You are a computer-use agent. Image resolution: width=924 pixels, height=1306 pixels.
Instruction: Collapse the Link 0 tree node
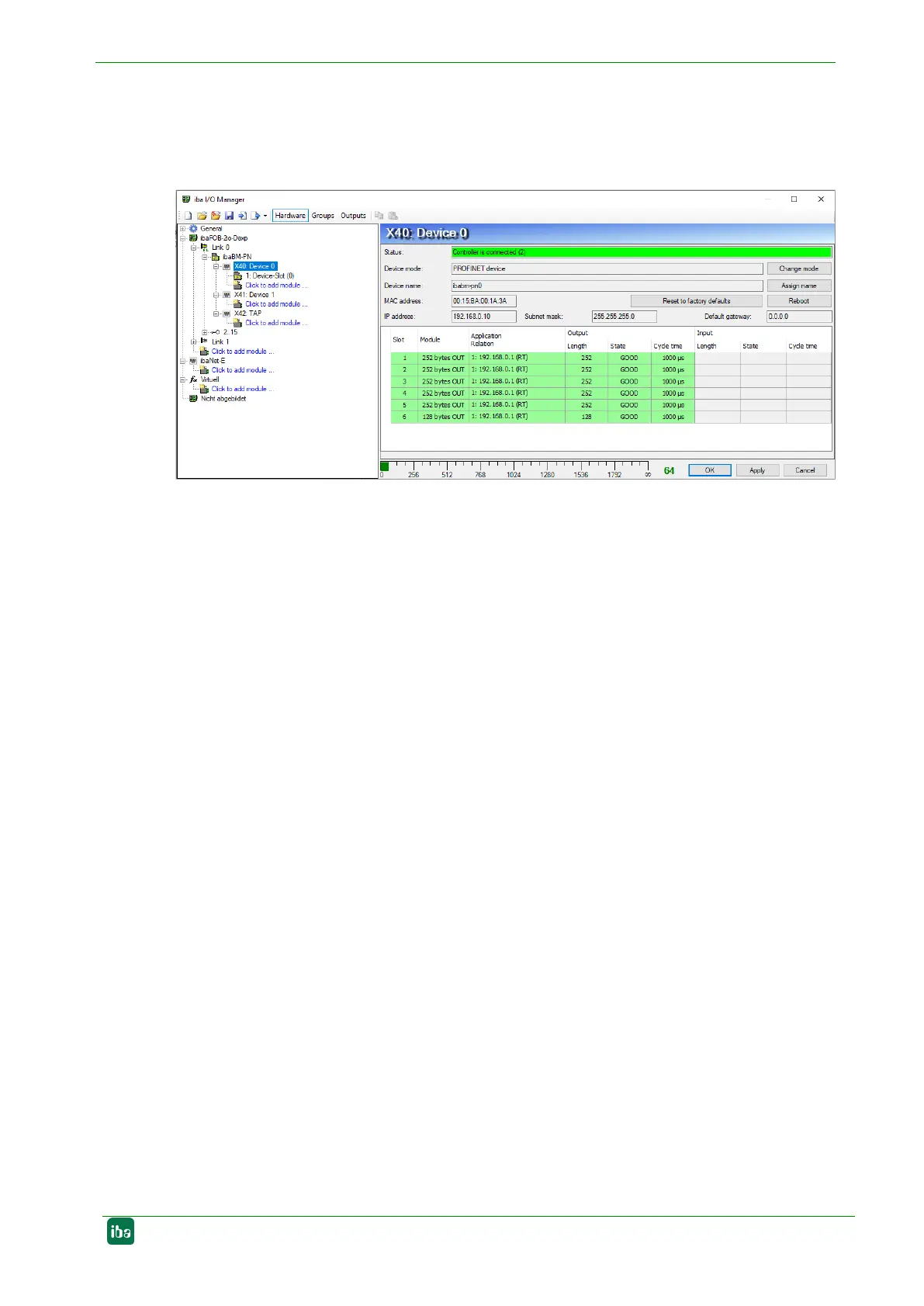coord(194,248)
